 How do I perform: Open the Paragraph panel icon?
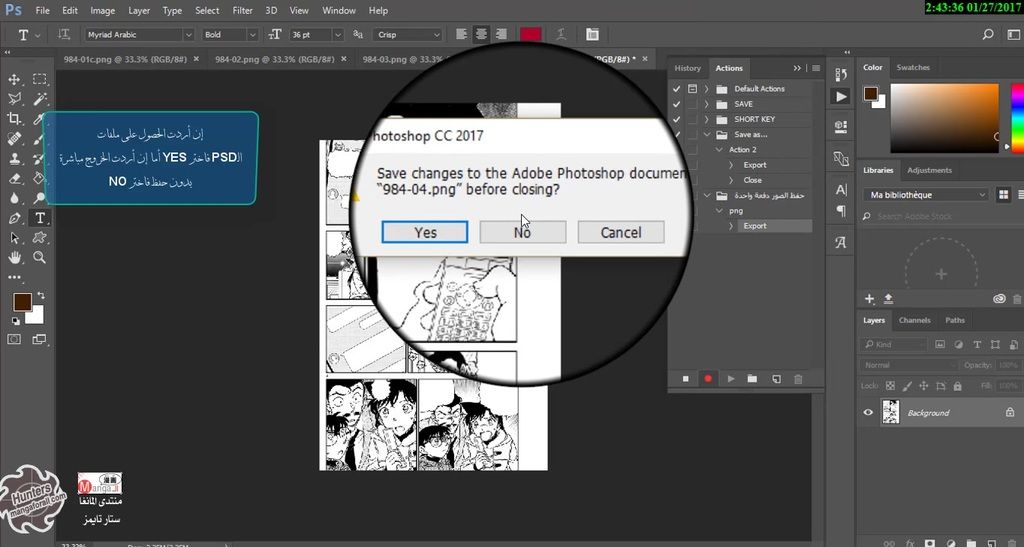point(841,211)
